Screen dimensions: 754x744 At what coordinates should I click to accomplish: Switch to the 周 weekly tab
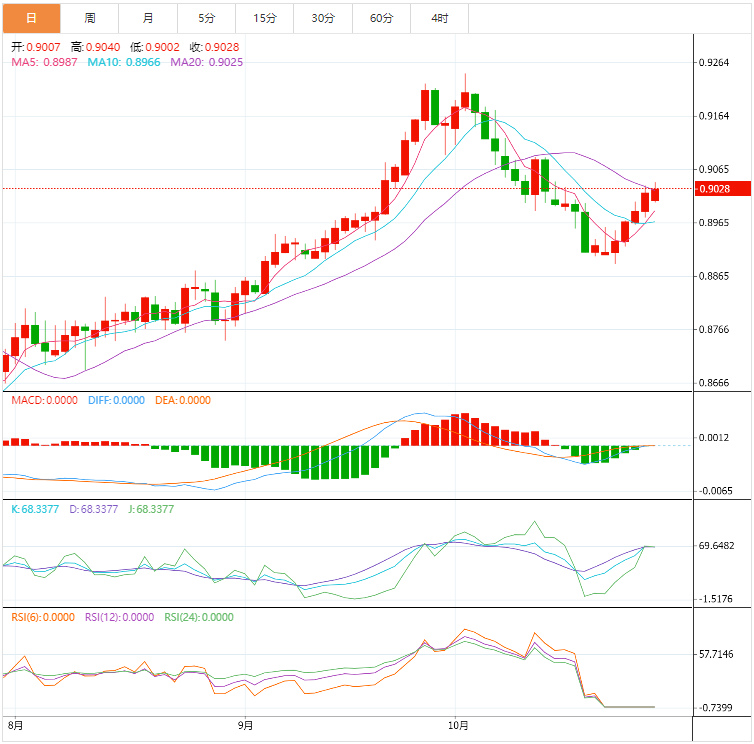pos(90,18)
